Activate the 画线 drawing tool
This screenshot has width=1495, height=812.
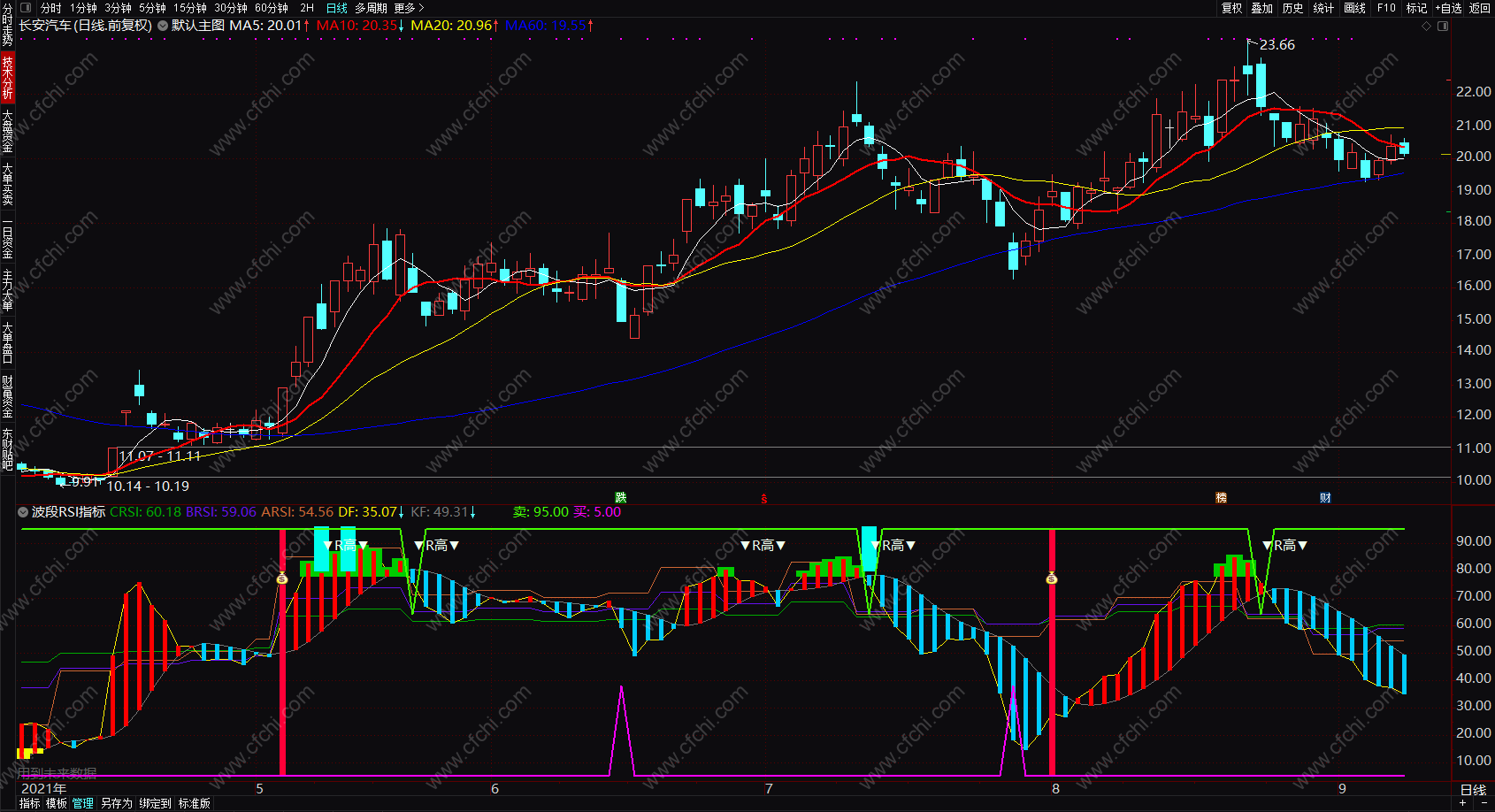pos(1354,8)
